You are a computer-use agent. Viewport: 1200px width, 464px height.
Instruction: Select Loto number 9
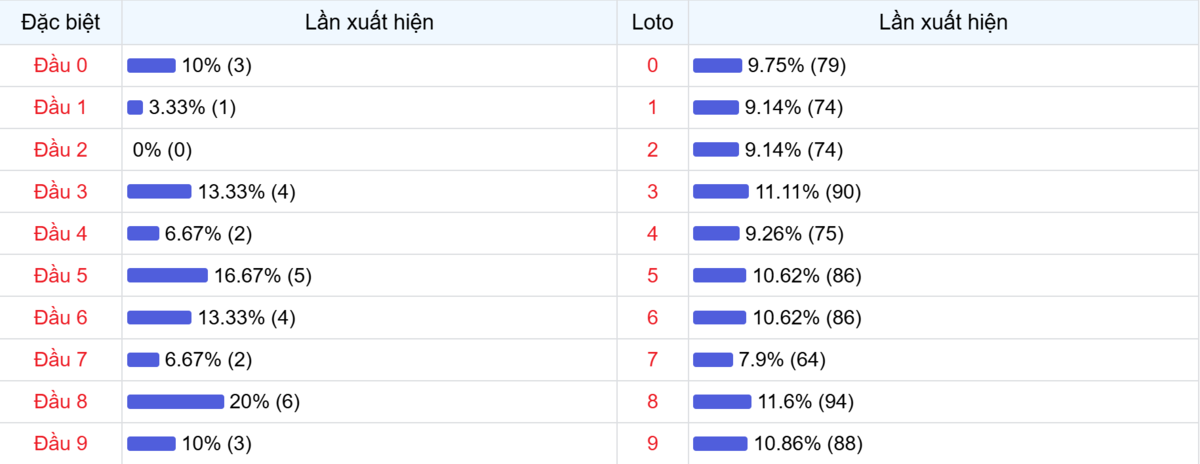[653, 443]
